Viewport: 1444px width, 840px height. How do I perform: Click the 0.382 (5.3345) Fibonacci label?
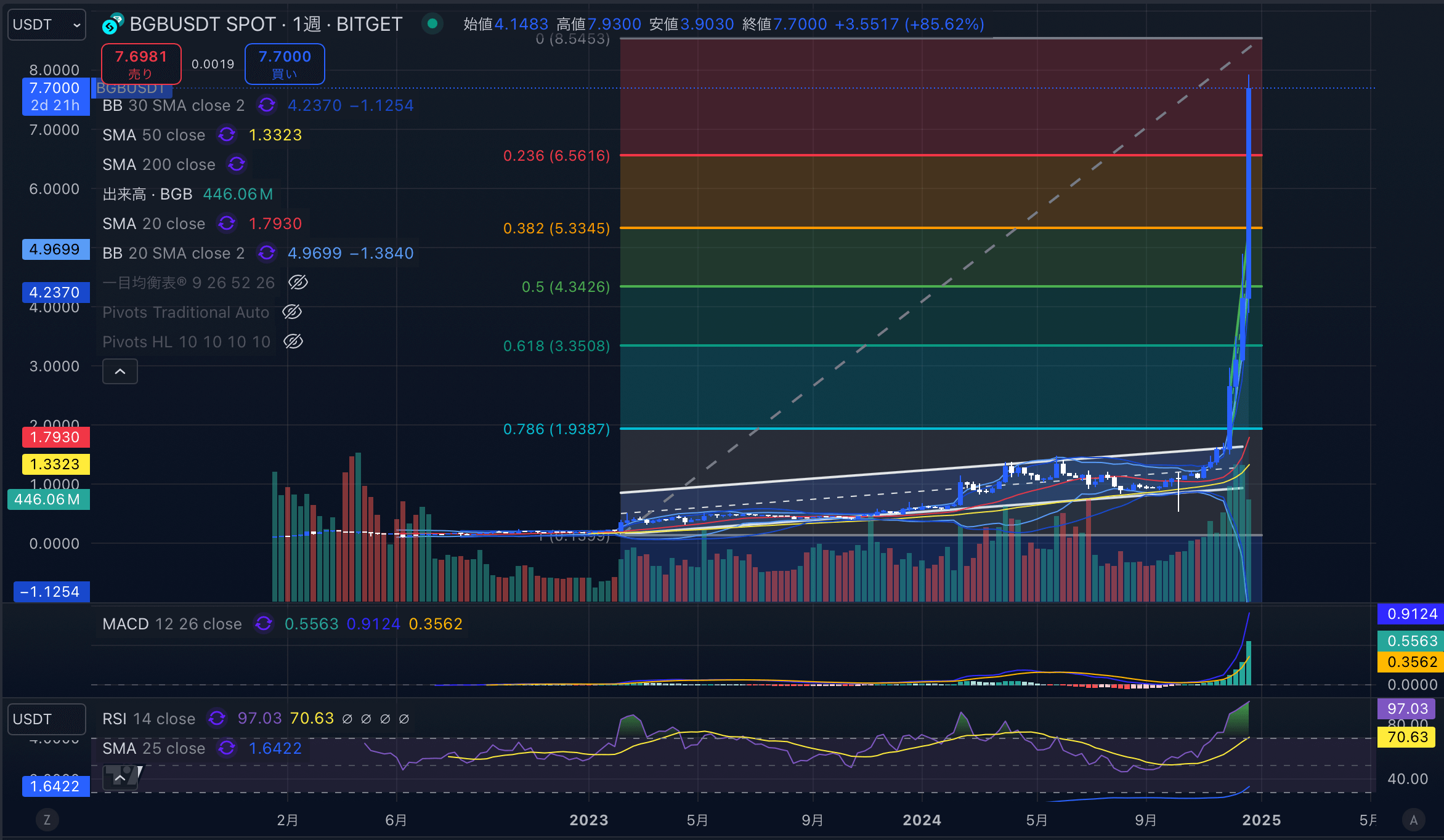(x=557, y=228)
